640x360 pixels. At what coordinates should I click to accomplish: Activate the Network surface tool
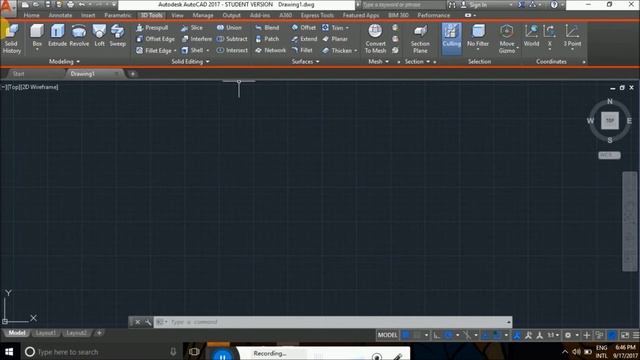[270, 51]
